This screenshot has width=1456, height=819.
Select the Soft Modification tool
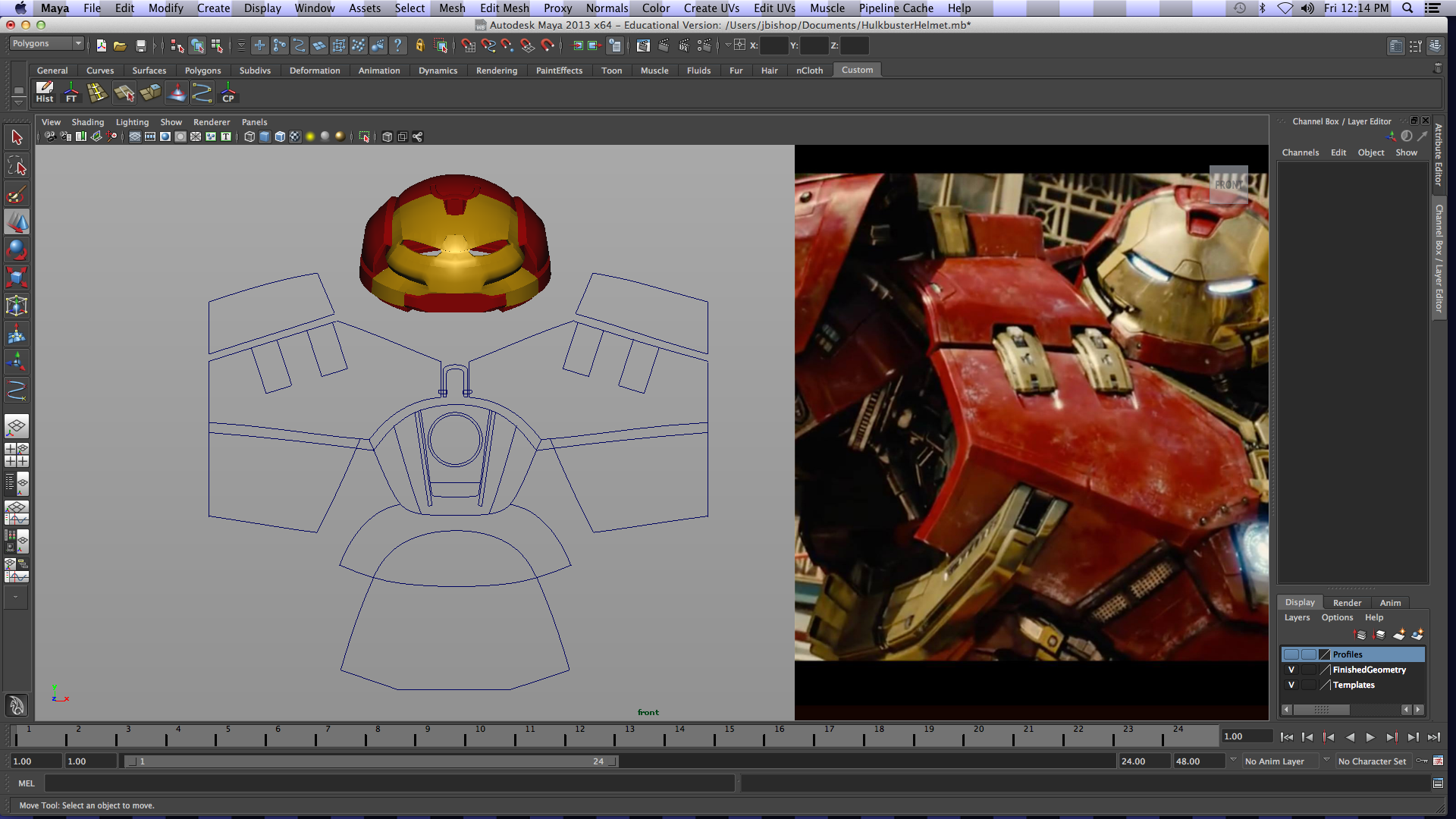(17, 334)
